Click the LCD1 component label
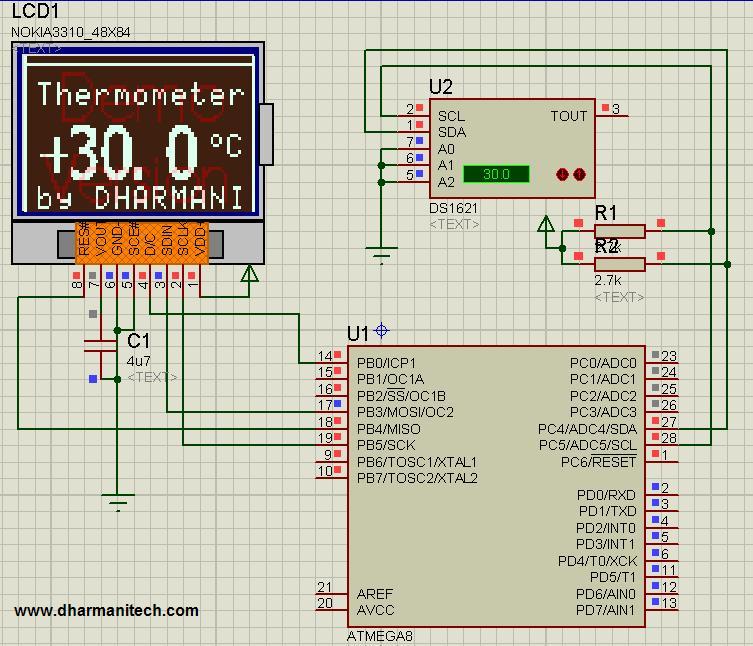The image size is (753, 646). 35,11
